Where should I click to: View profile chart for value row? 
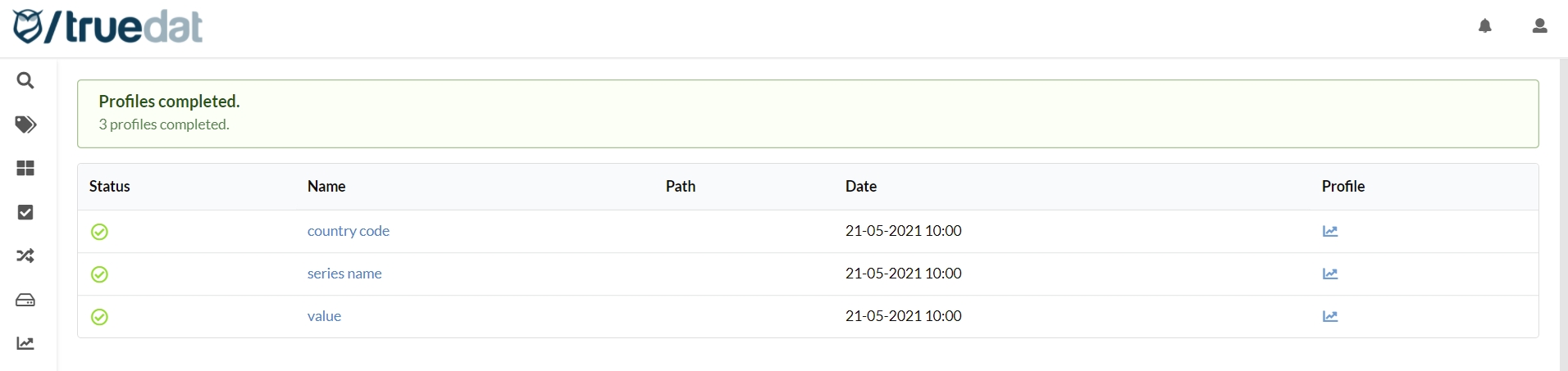click(x=1329, y=316)
